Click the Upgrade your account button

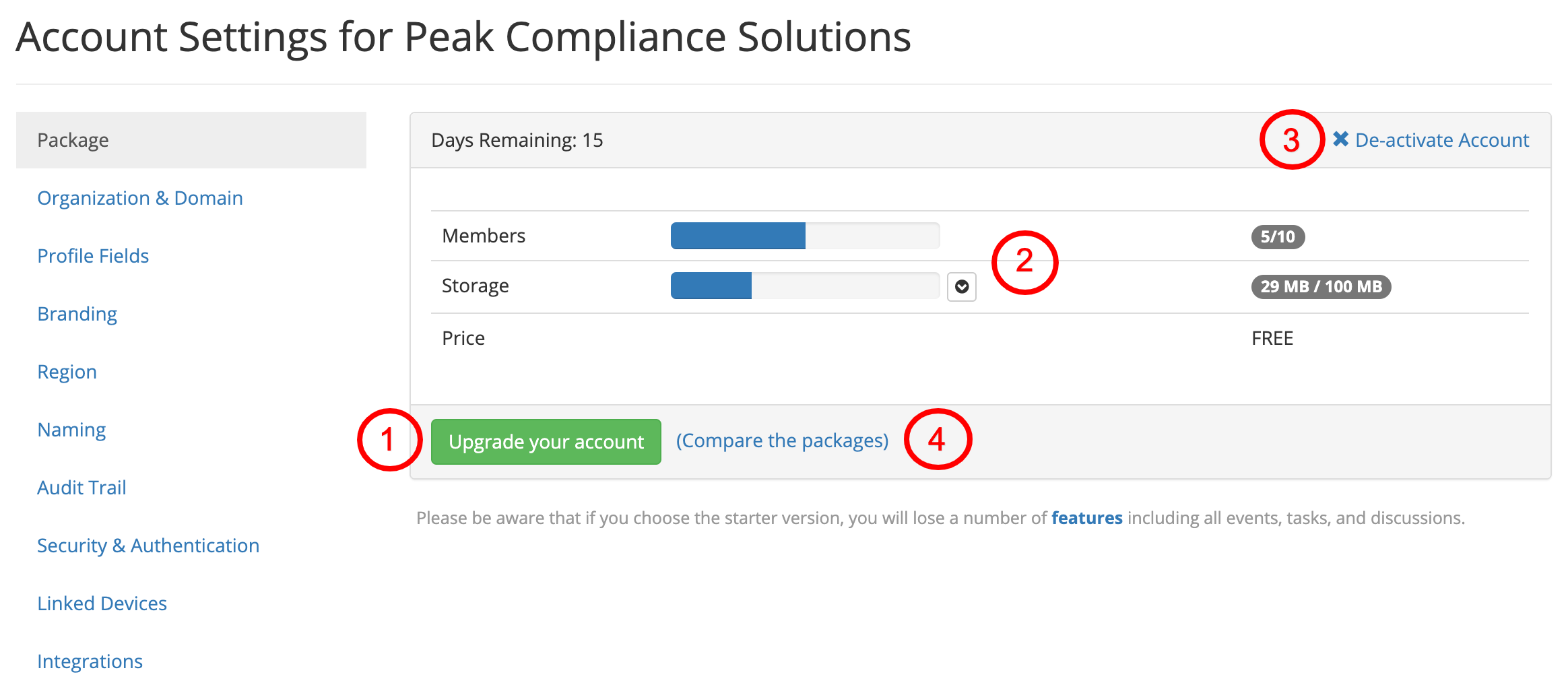click(x=546, y=442)
